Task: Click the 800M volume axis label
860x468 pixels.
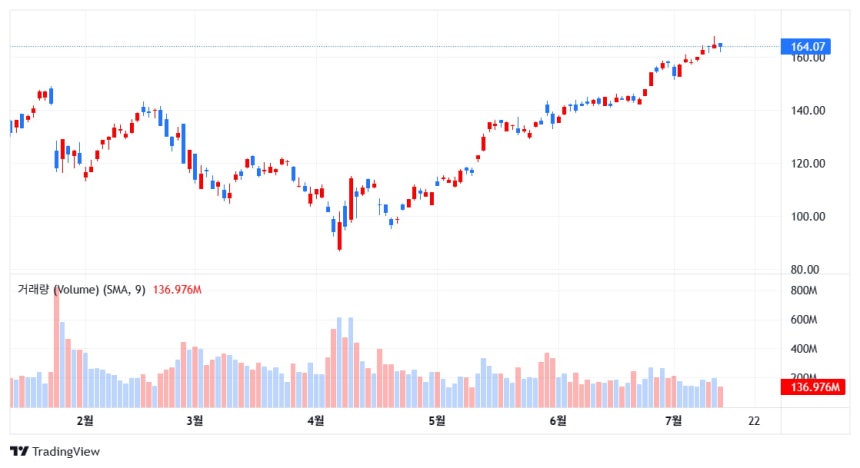Action: click(804, 290)
